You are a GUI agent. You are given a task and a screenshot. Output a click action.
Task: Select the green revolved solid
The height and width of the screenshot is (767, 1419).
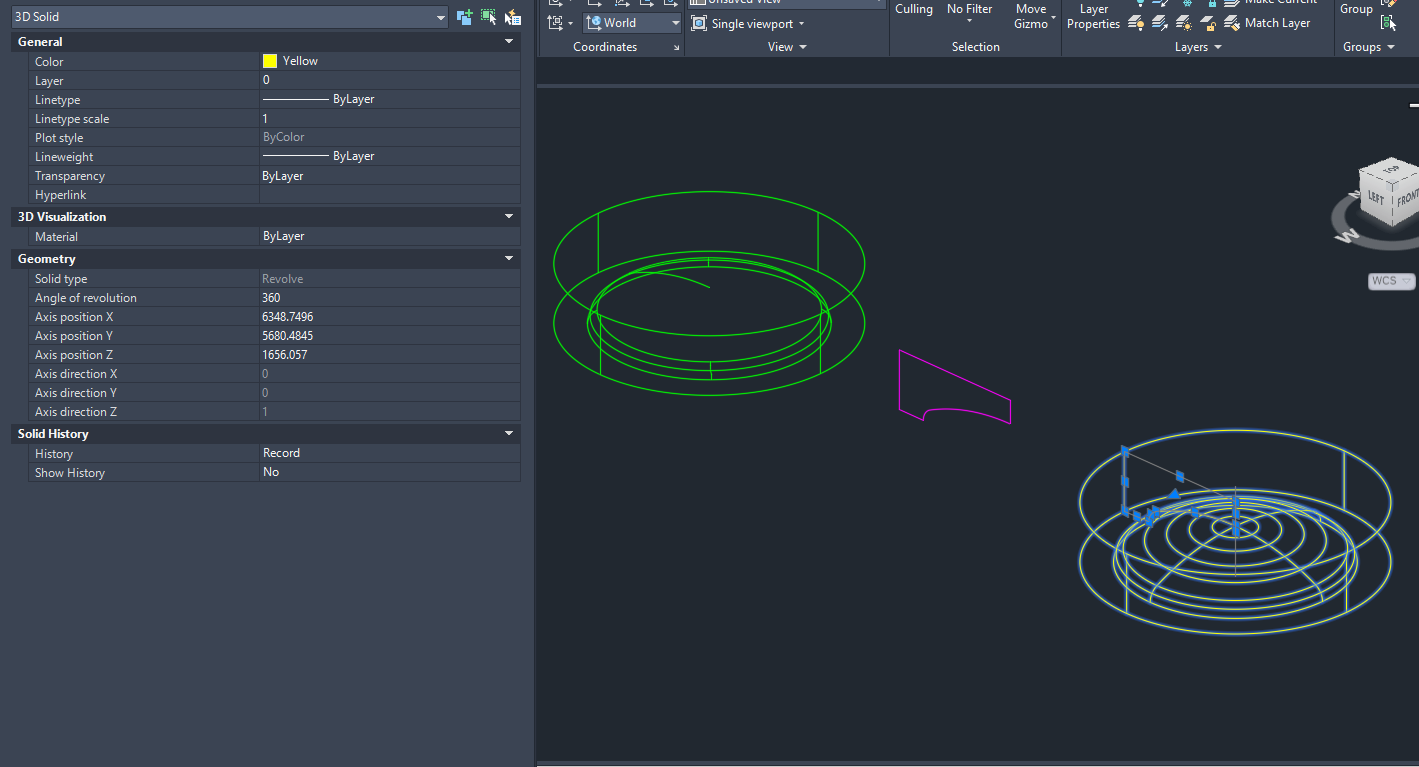point(709,292)
